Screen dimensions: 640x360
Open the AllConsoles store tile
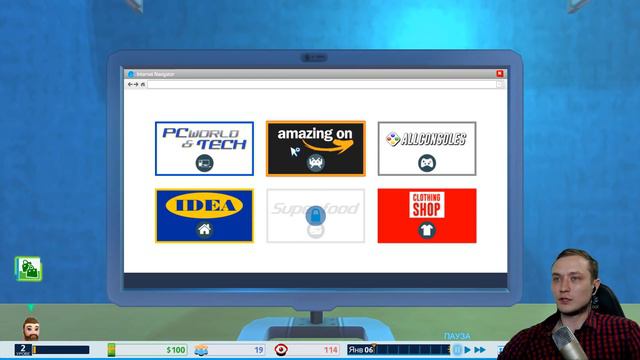(427, 149)
